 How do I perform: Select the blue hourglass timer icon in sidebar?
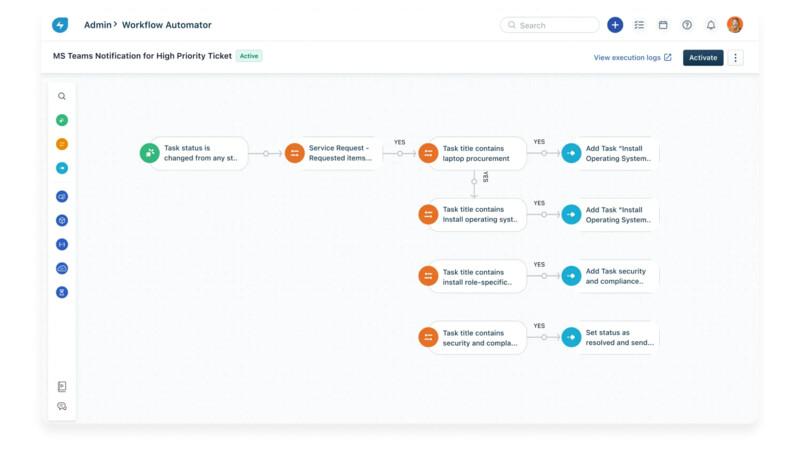[x=62, y=292]
